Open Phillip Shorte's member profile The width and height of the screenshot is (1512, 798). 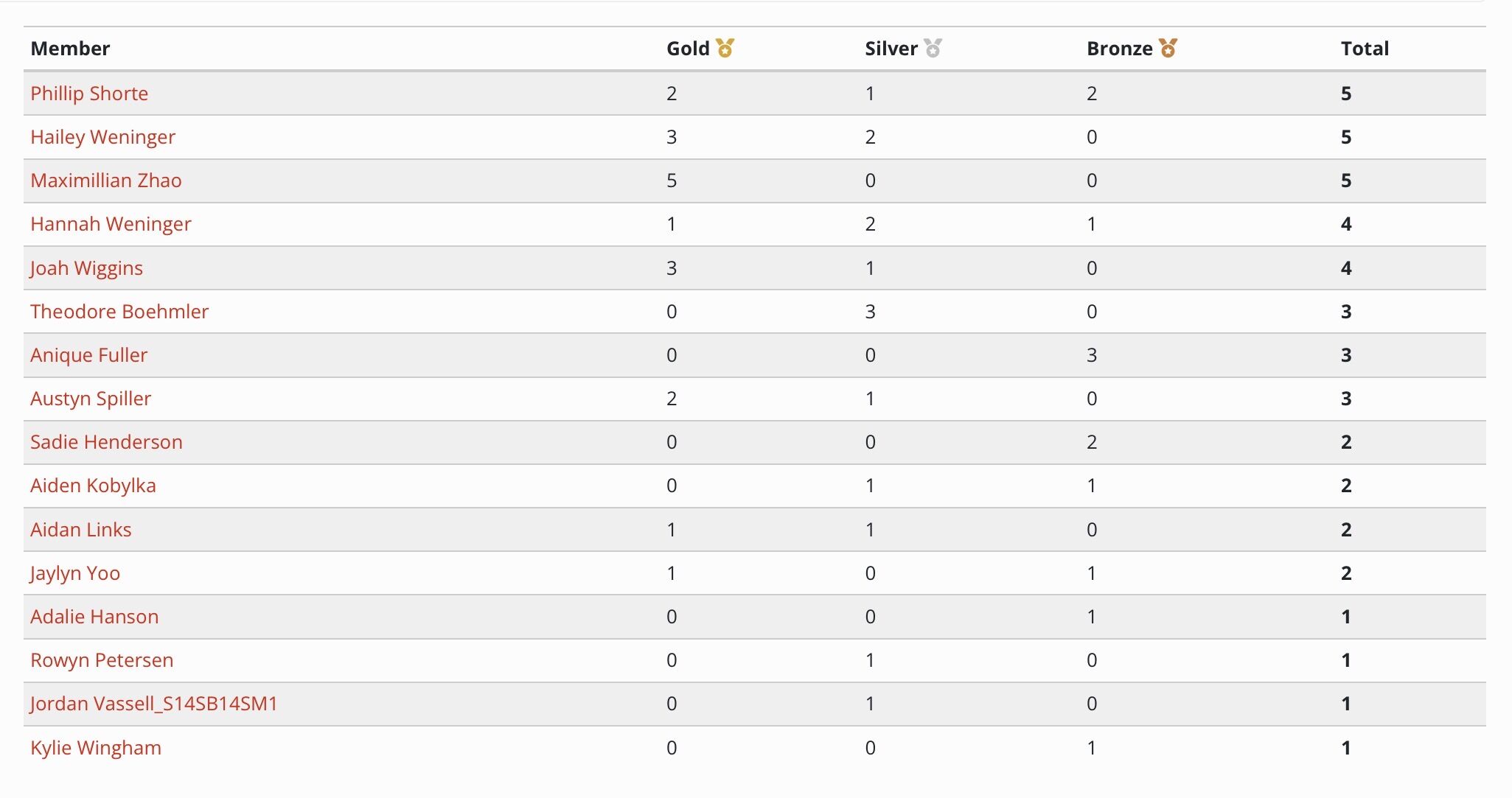pos(89,94)
